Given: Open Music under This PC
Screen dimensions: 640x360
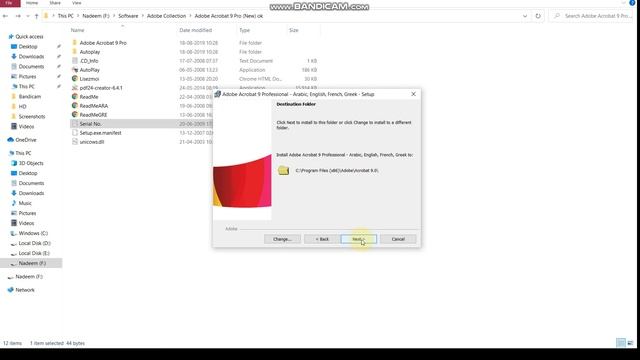Looking at the screenshot, I should (25, 203).
